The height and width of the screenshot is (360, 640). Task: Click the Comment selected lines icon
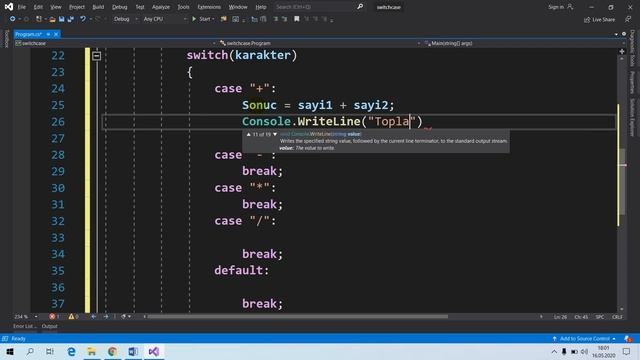pyautogui.click(x=276, y=19)
